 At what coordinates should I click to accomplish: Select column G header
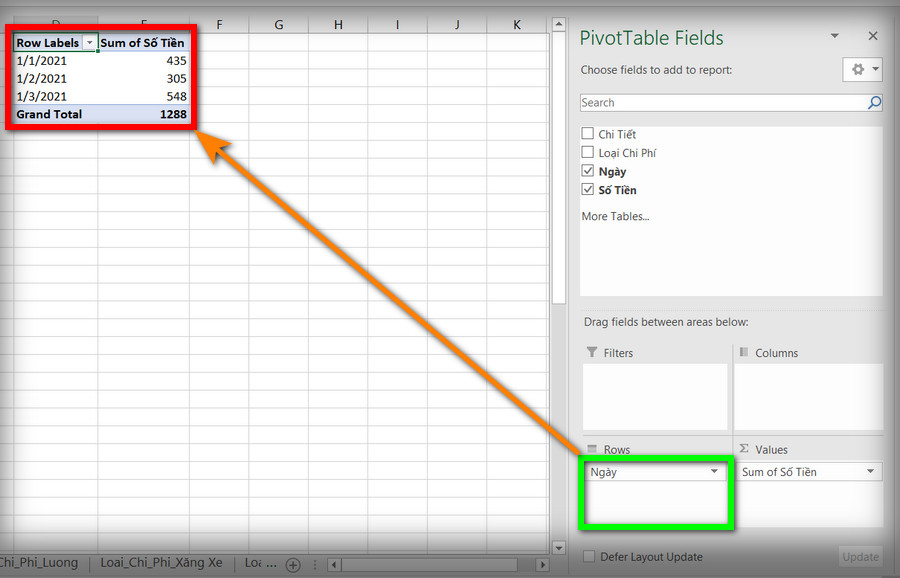point(278,25)
